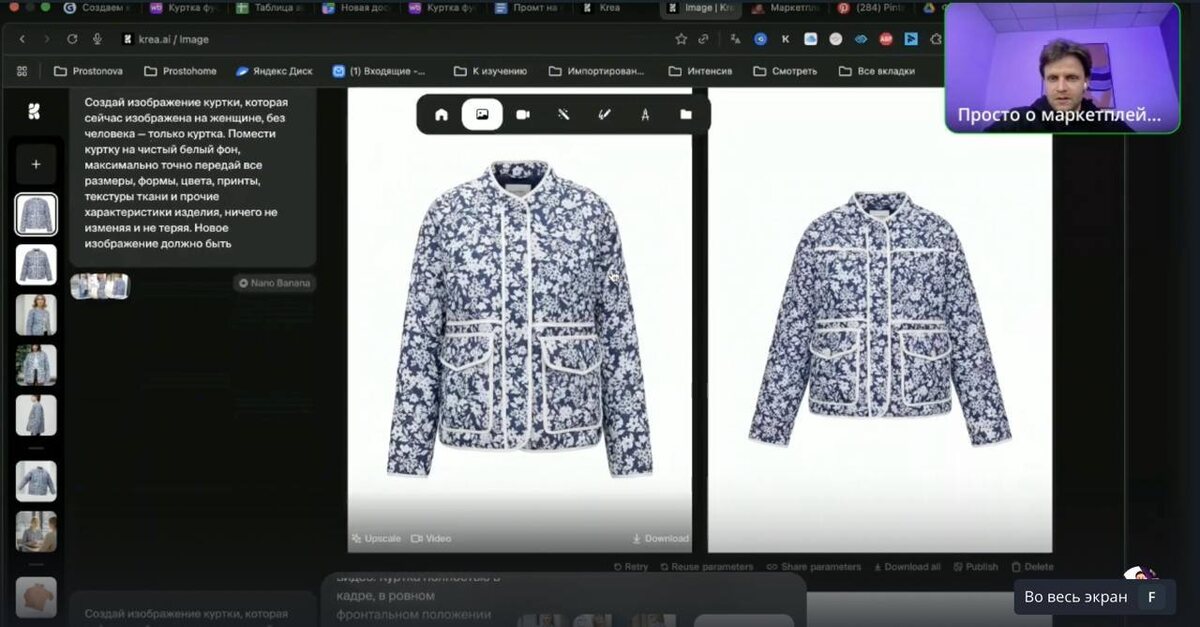Open the Nano Banana model selector
The image size is (1200, 627).
[x=274, y=283]
